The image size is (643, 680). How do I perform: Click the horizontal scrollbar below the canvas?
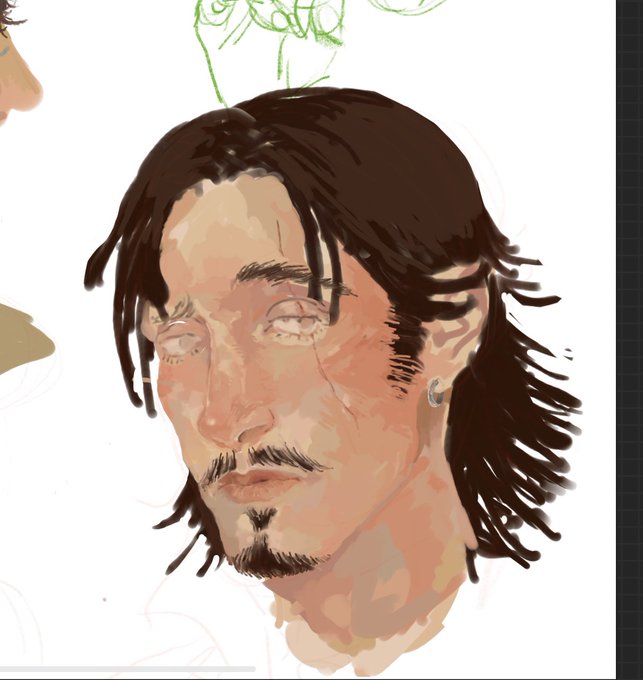[x=127, y=669]
